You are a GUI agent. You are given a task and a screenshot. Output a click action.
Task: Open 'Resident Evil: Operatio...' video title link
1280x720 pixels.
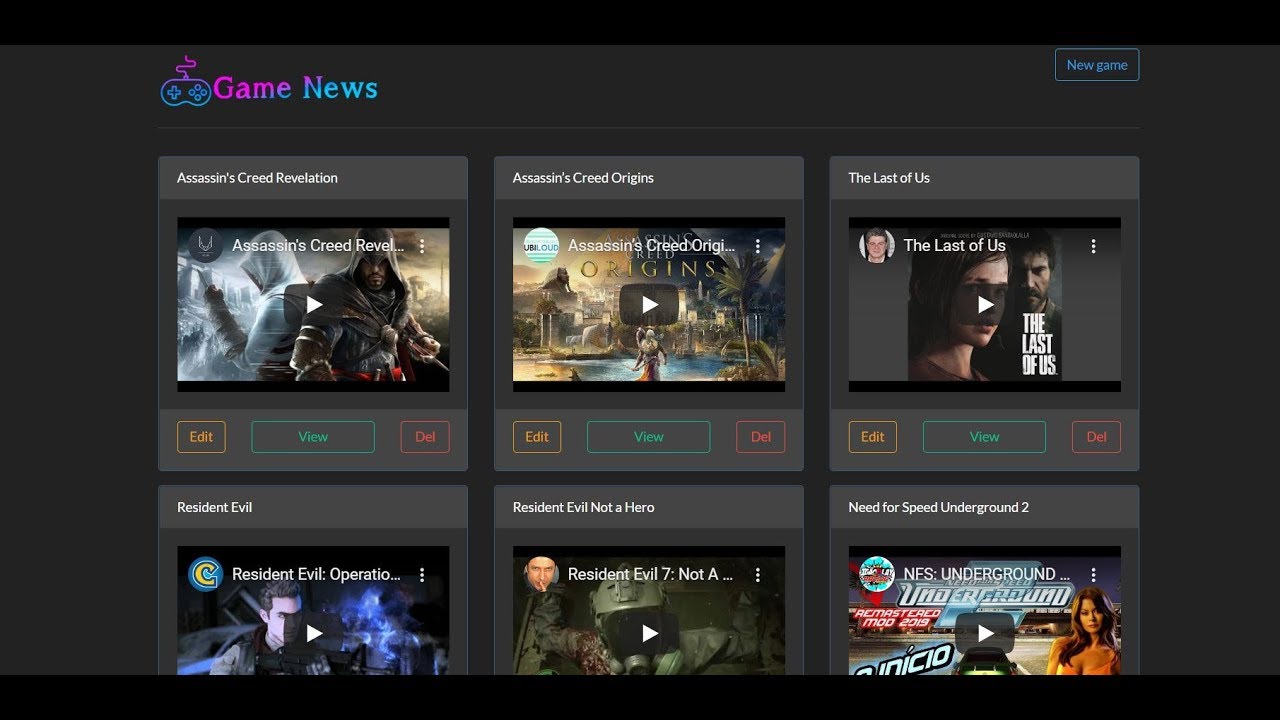pyautogui.click(x=316, y=574)
